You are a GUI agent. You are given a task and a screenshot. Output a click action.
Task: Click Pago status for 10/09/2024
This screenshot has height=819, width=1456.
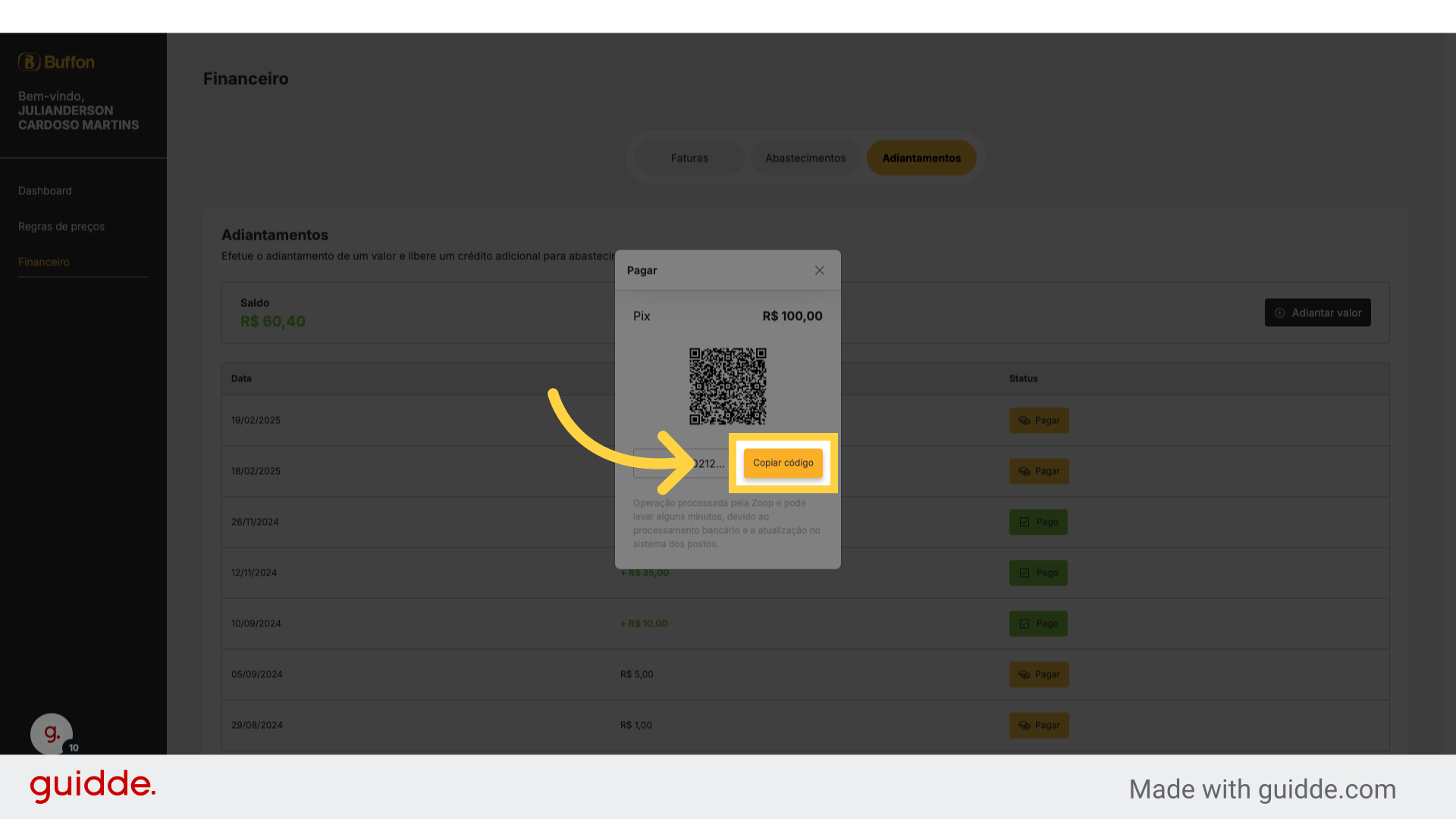click(1038, 623)
